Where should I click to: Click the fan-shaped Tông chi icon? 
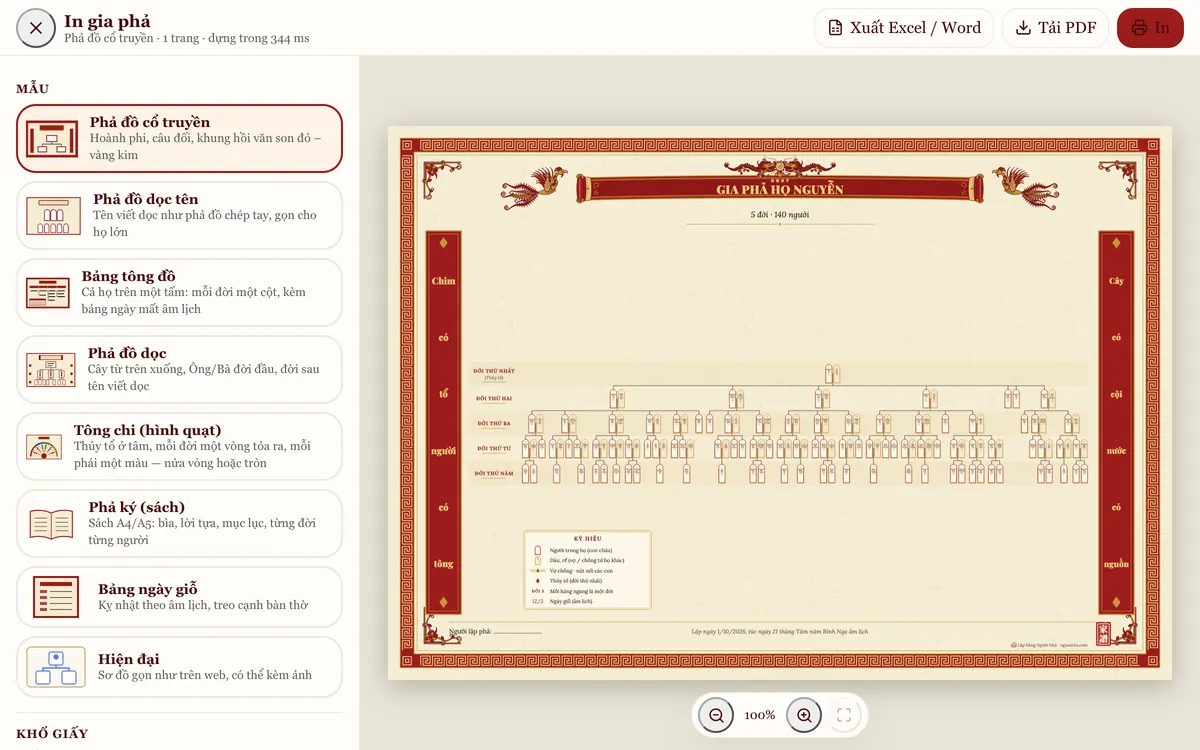44,447
